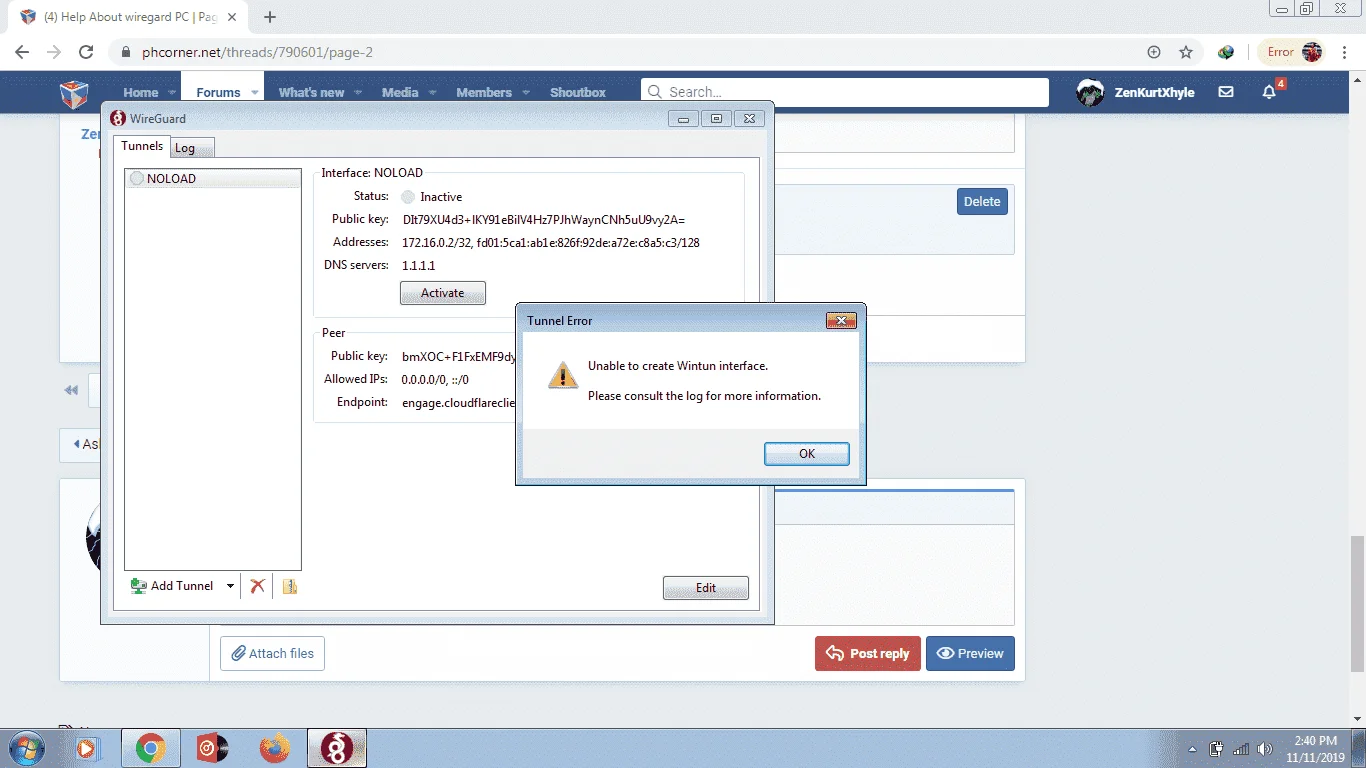The image size is (1366, 768).
Task: Click the Edit button in WireGuard
Action: (x=706, y=588)
